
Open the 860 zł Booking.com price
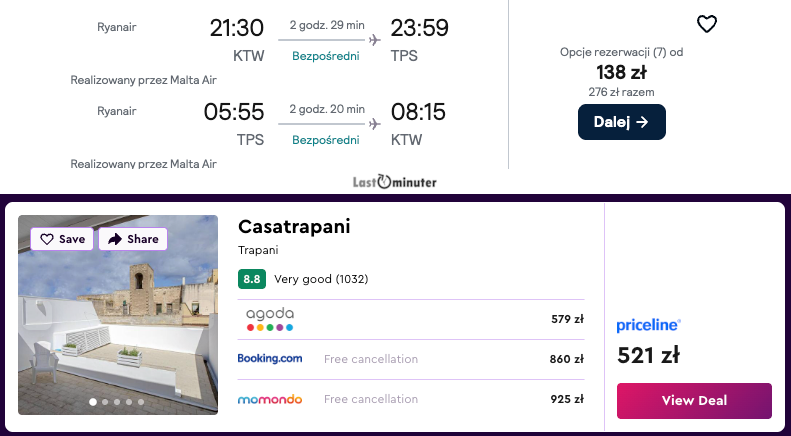tap(567, 359)
